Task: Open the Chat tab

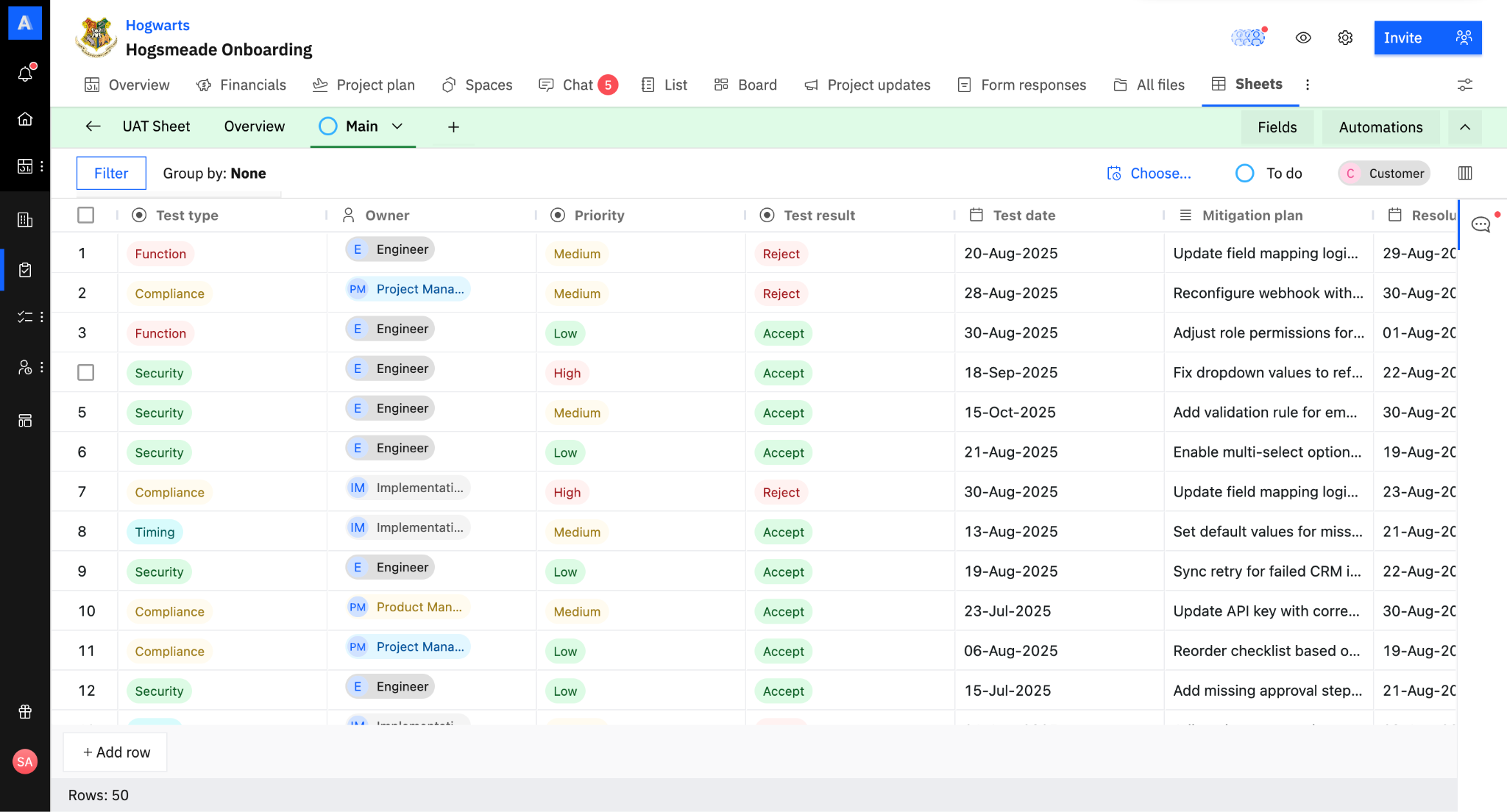Action: [x=577, y=85]
